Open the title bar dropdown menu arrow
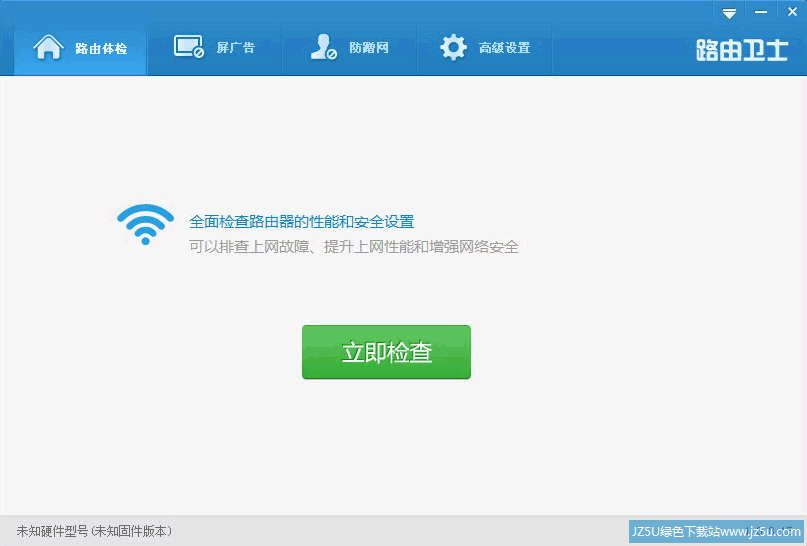The width and height of the screenshot is (807, 546). pos(729,12)
